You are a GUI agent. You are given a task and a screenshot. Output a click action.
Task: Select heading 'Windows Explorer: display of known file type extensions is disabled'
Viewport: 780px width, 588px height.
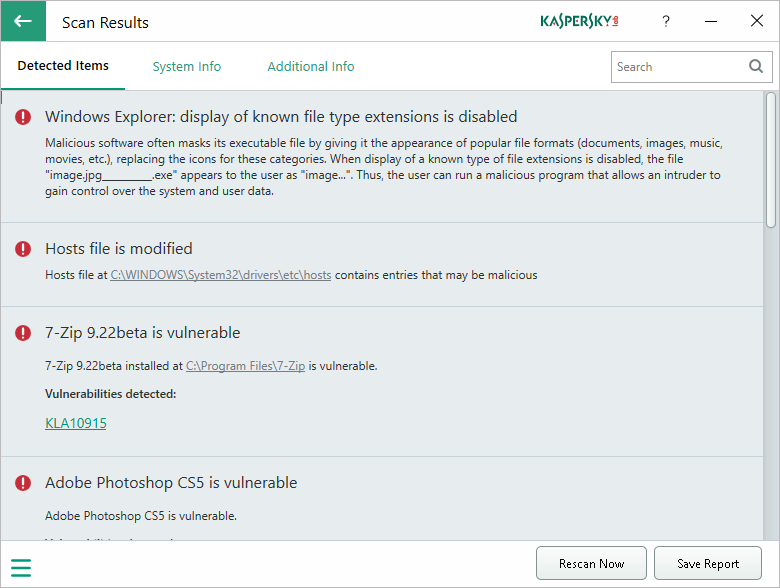pos(281,117)
